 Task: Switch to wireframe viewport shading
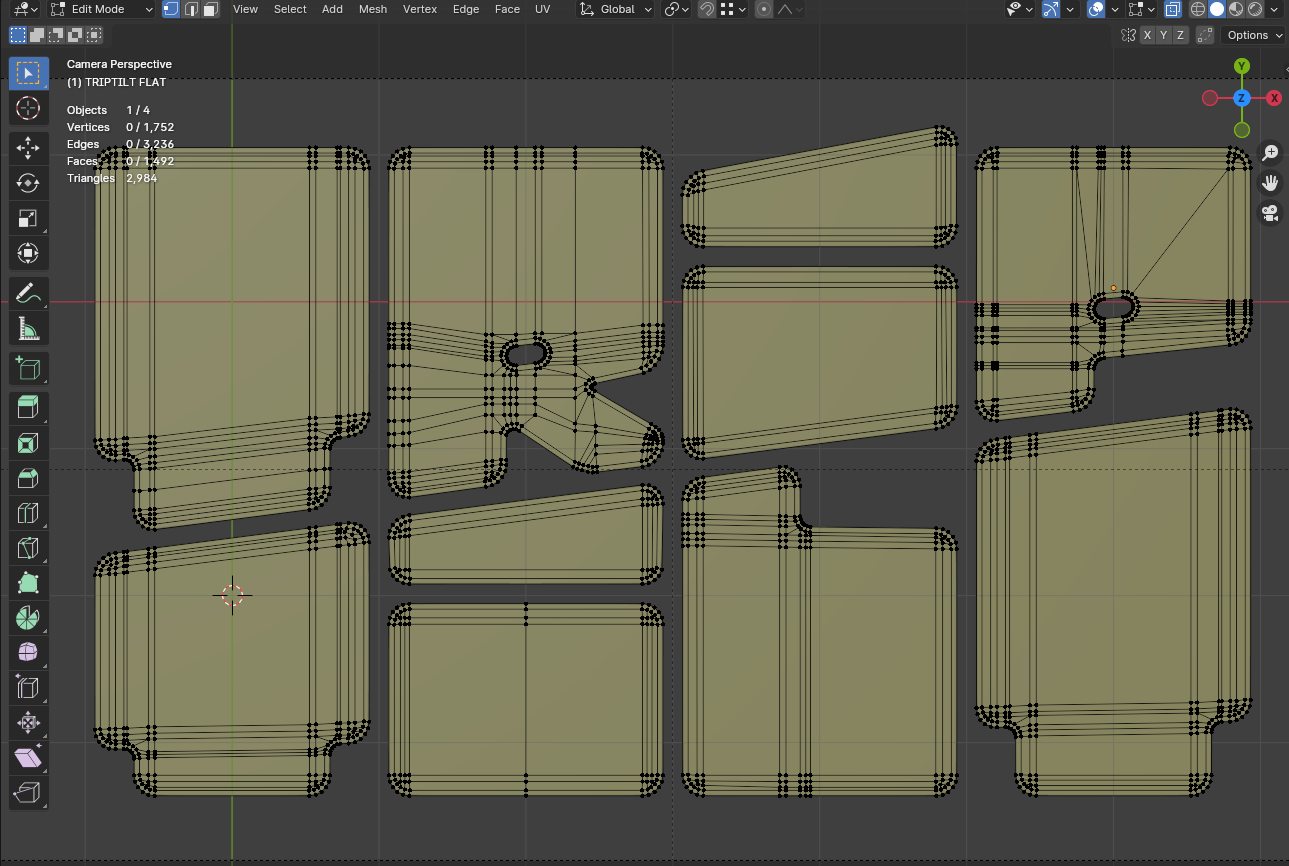[1198, 9]
